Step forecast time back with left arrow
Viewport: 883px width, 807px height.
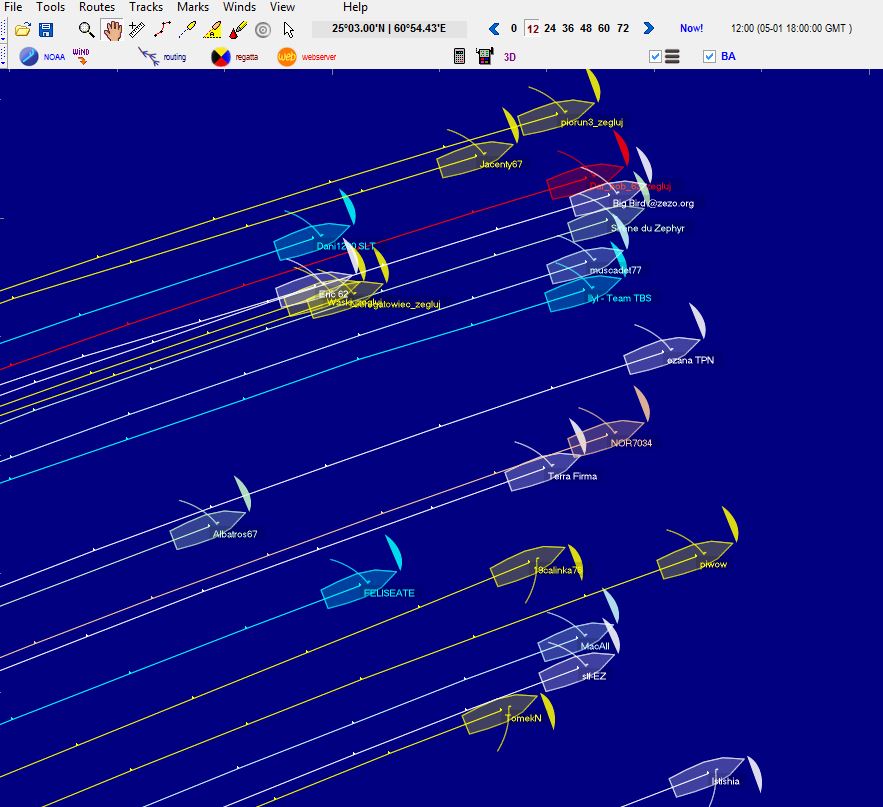pyautogui.click(x=494, y=29)
